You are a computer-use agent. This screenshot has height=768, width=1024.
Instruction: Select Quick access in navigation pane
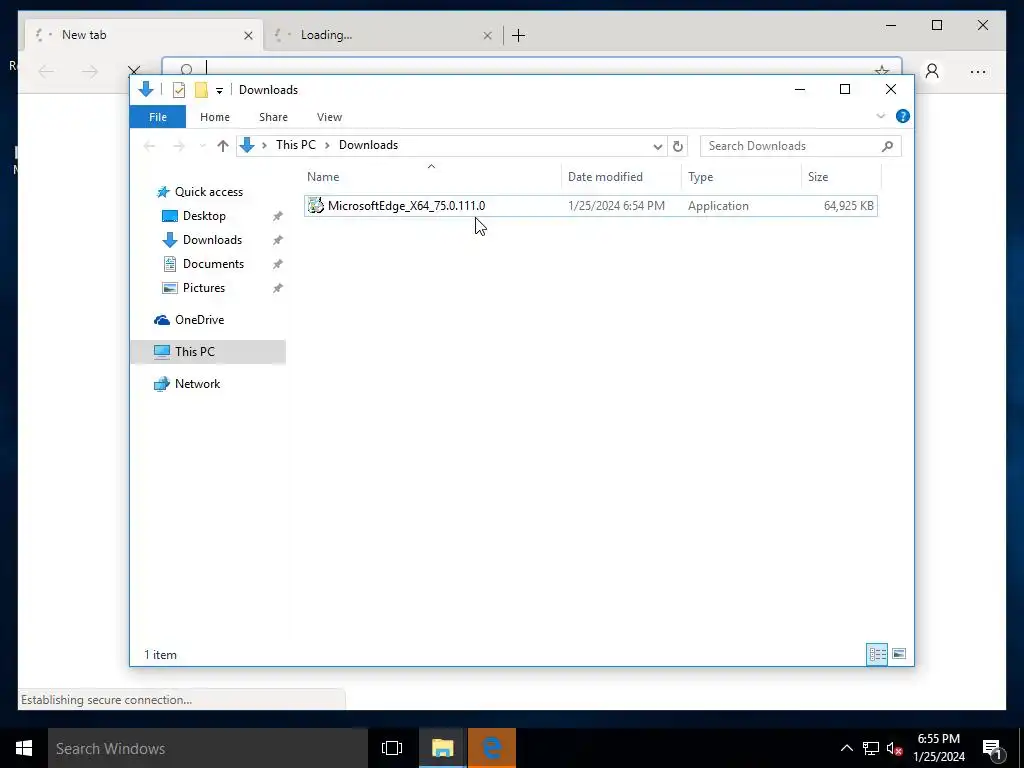(208, 192)
